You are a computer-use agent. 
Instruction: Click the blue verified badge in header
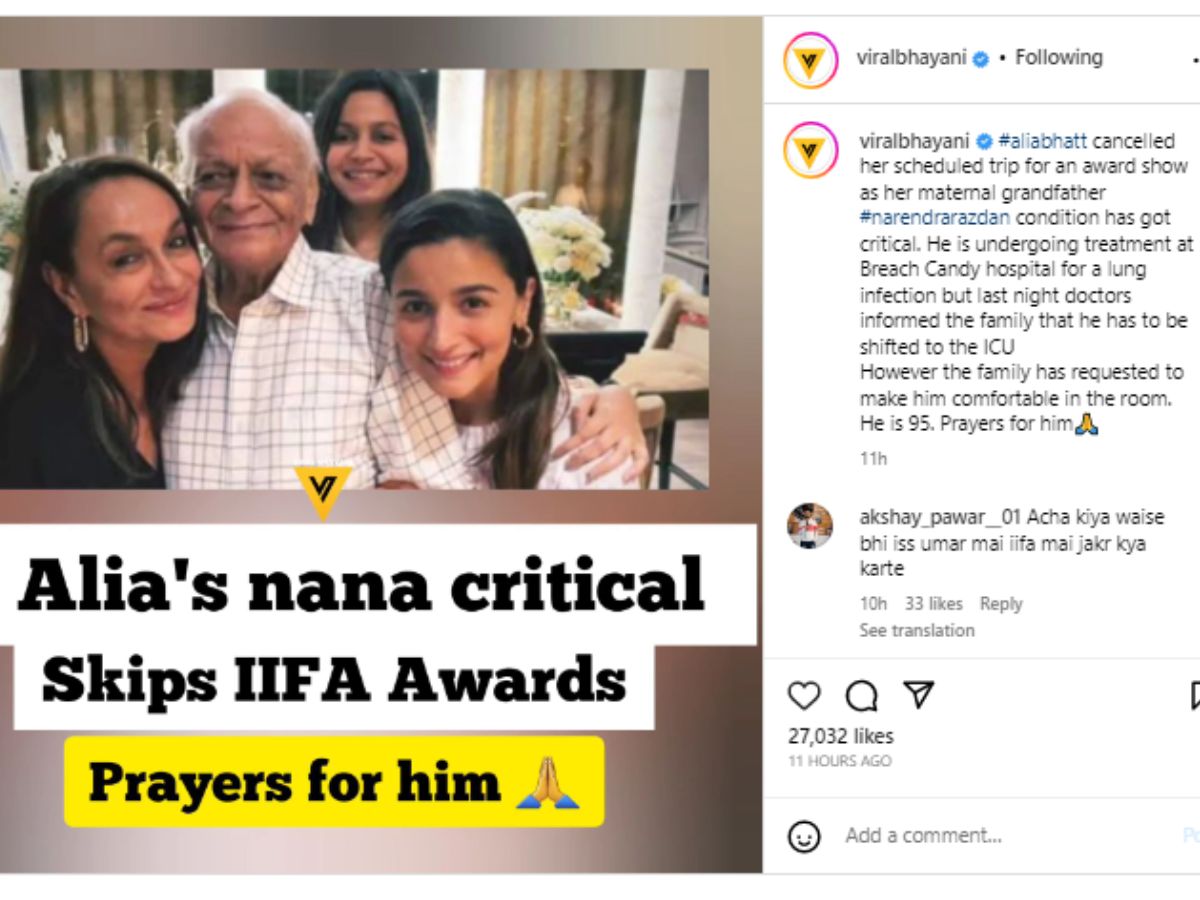(981, 59)
